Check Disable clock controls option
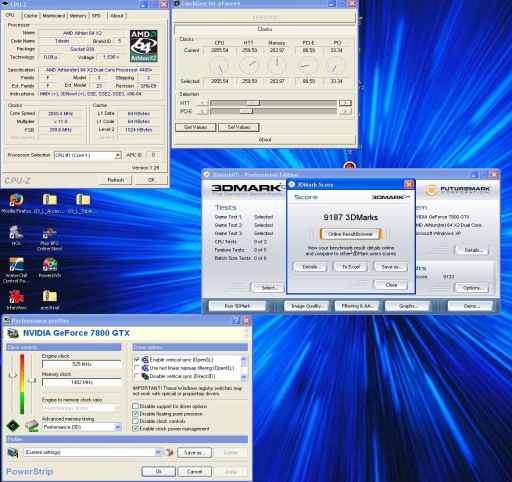 (135, 421)
